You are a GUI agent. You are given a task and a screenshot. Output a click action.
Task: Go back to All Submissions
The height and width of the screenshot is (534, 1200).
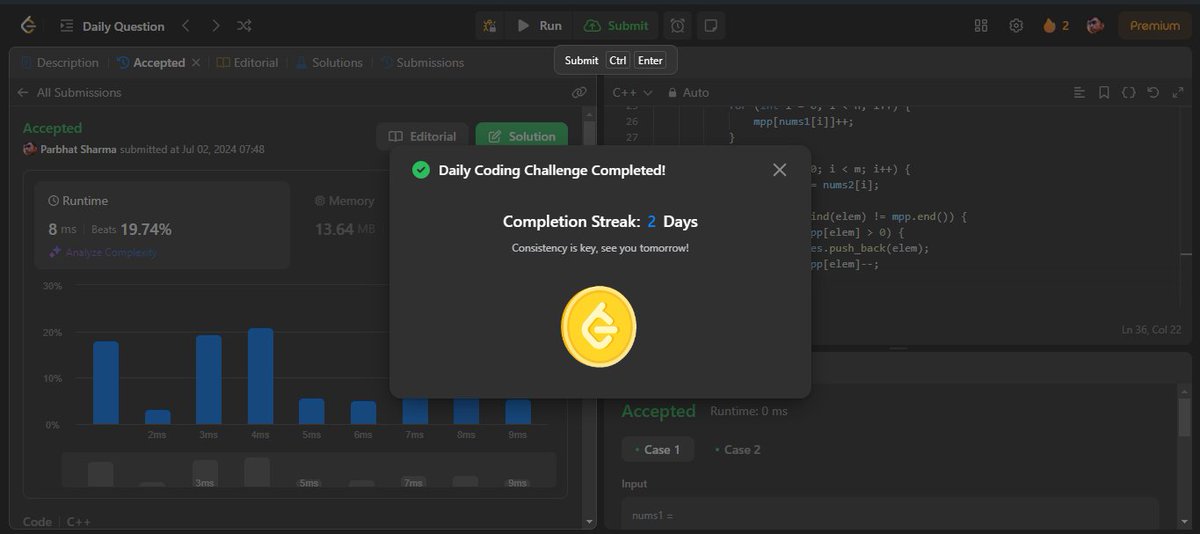coord(69,92)
